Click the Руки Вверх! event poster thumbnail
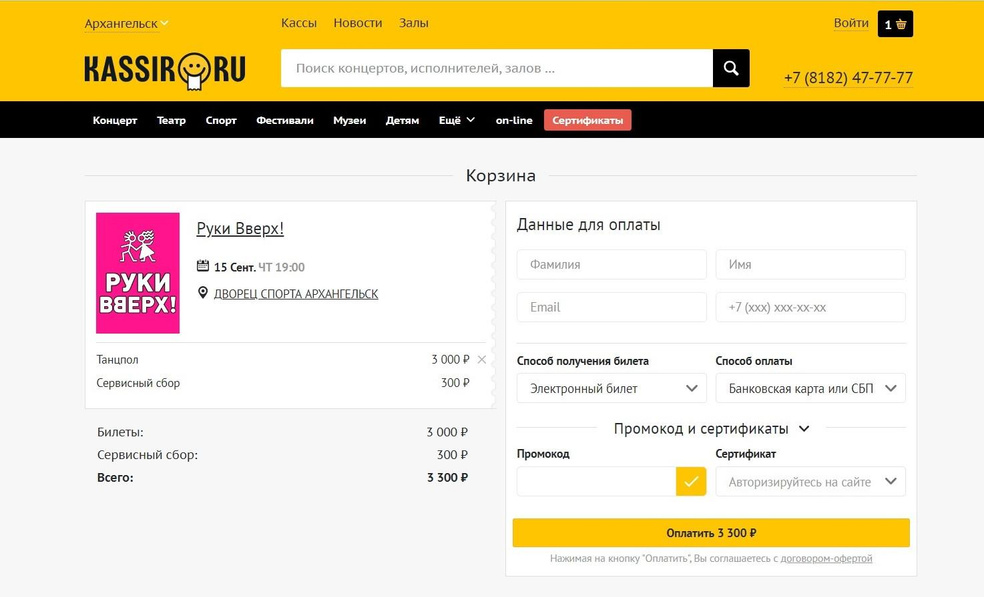984x597 pixels. pyautogui.click(x=138, y=272)
